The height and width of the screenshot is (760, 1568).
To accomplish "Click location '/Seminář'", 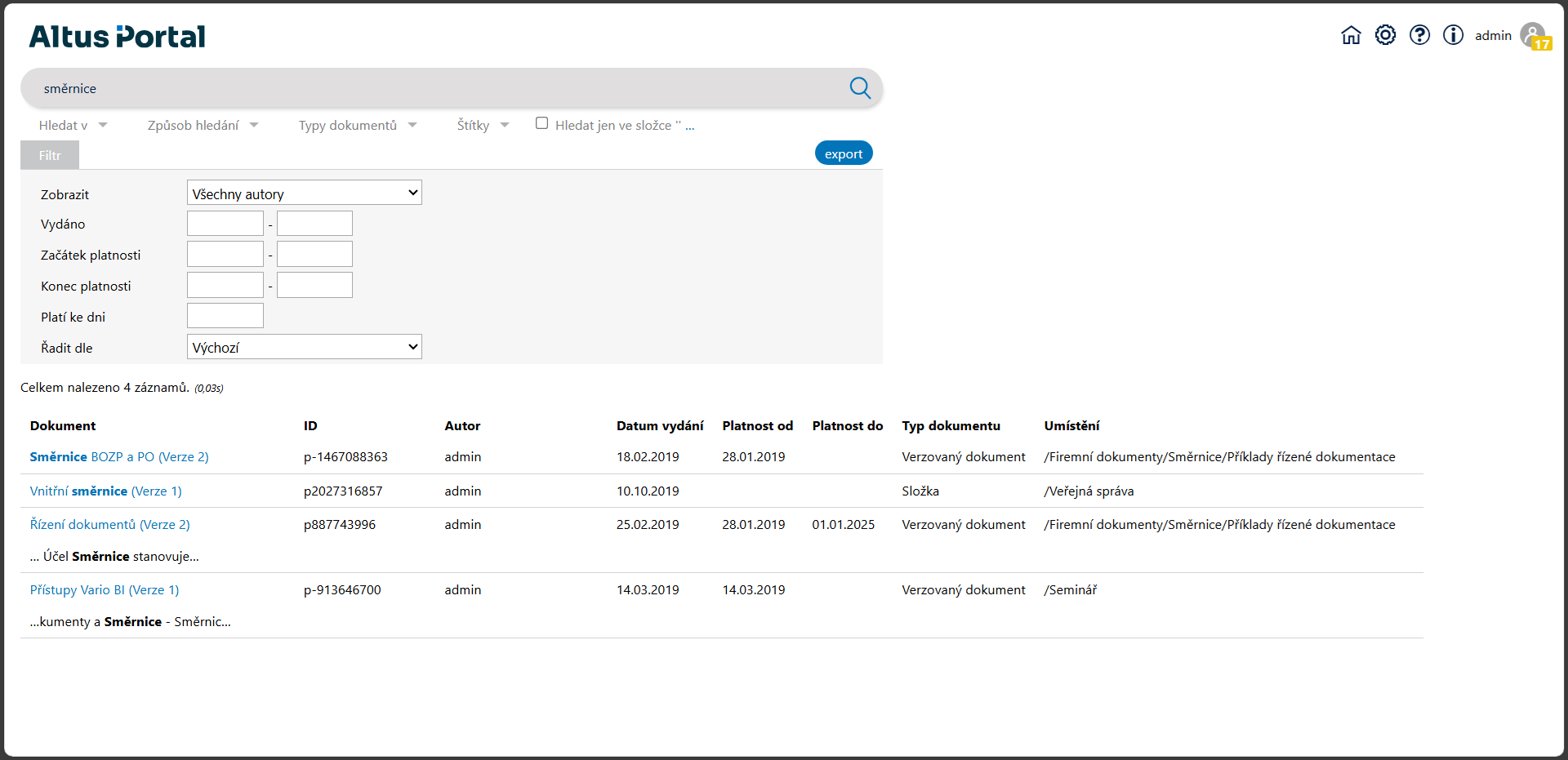I will [1070, 590].
